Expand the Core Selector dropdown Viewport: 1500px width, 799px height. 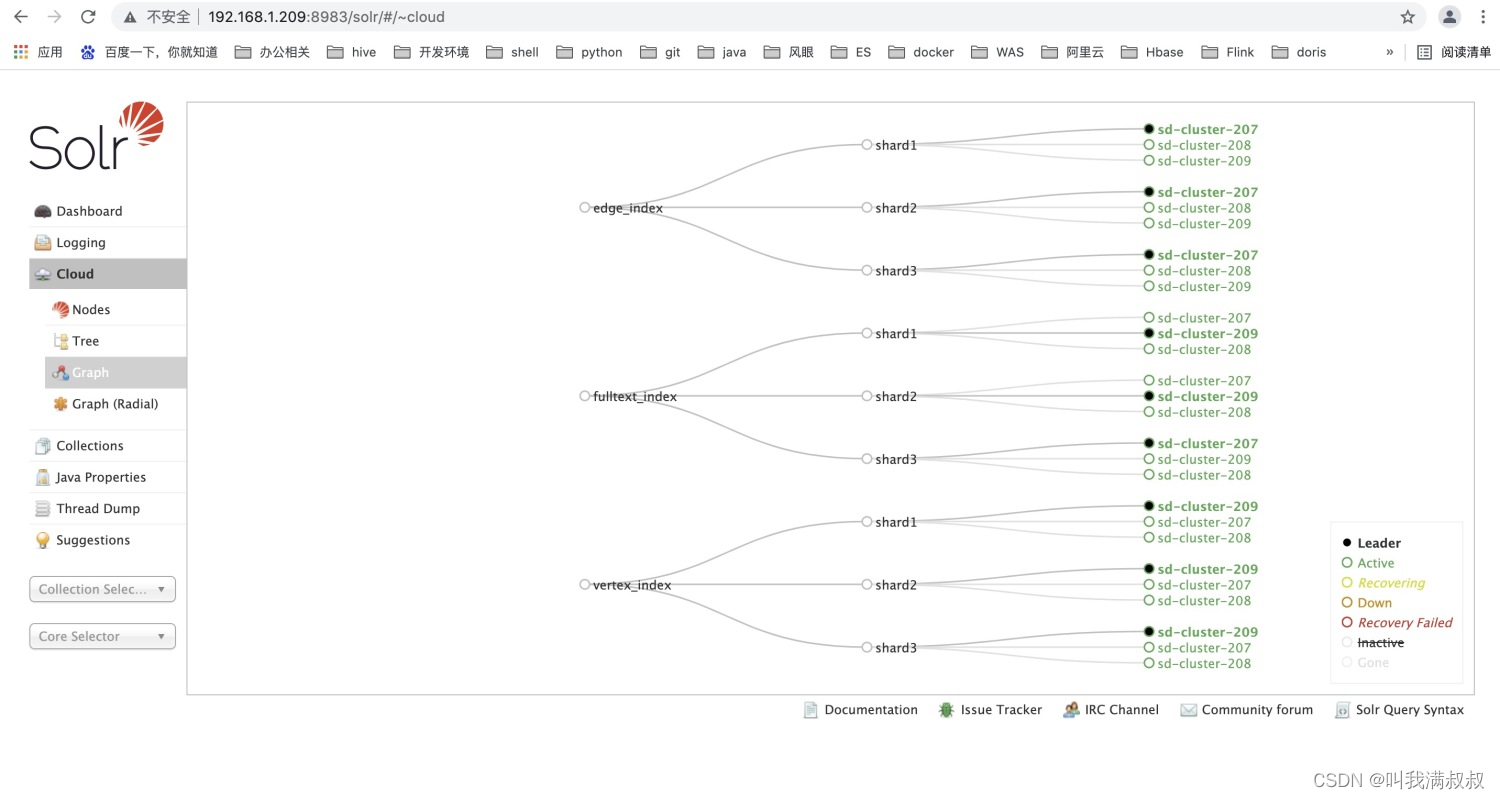[102, 636]
